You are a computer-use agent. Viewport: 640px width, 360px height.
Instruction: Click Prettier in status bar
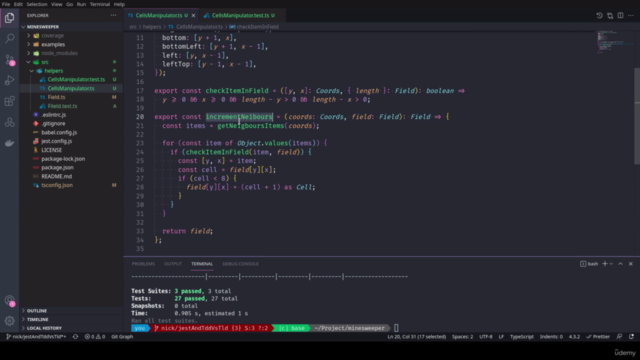(598, 337)
